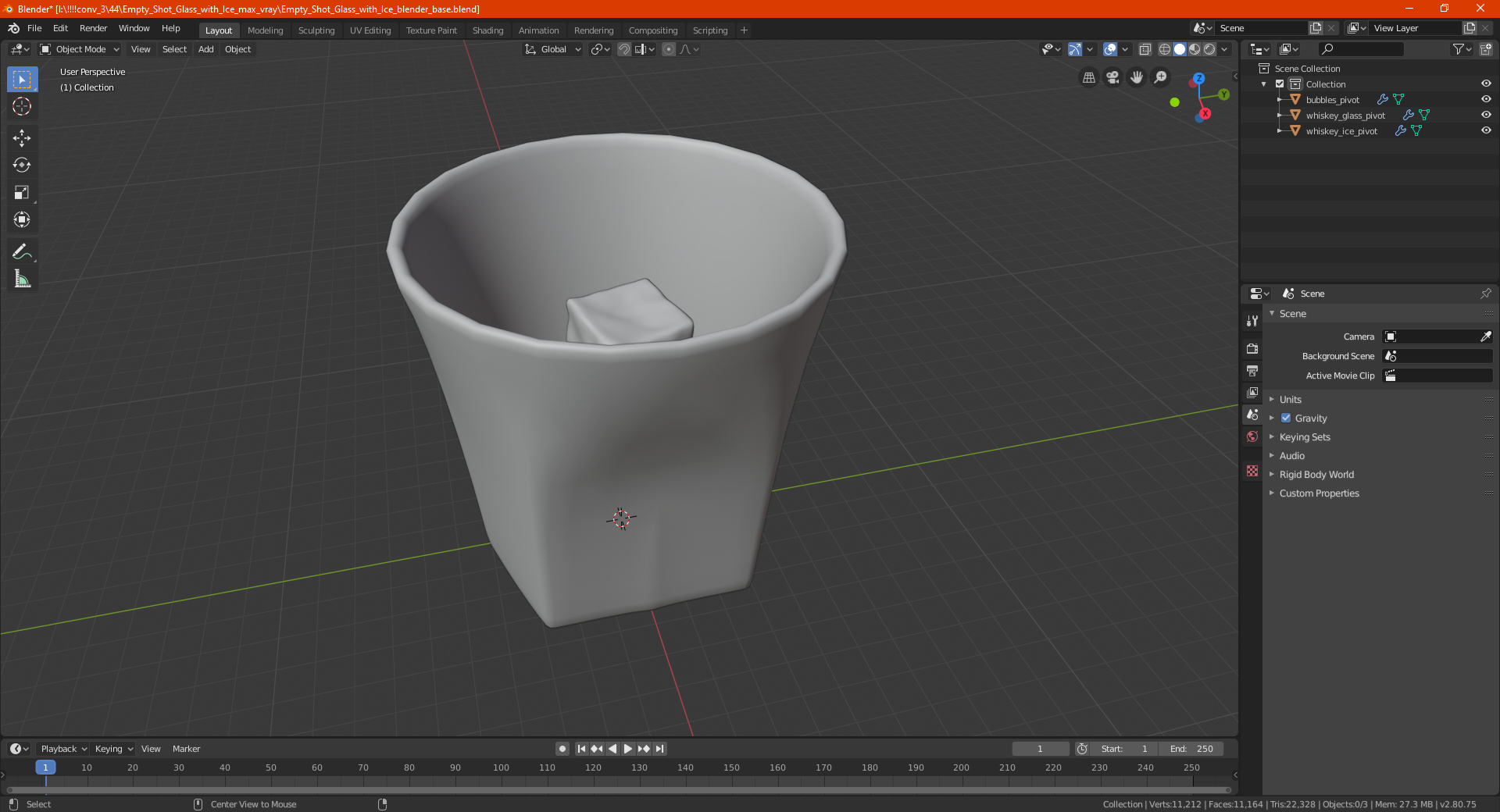The height and width of the screenshot is (812, 1500).
Task: Switch to solid viewport shading
Action: tap(1180, 49)
